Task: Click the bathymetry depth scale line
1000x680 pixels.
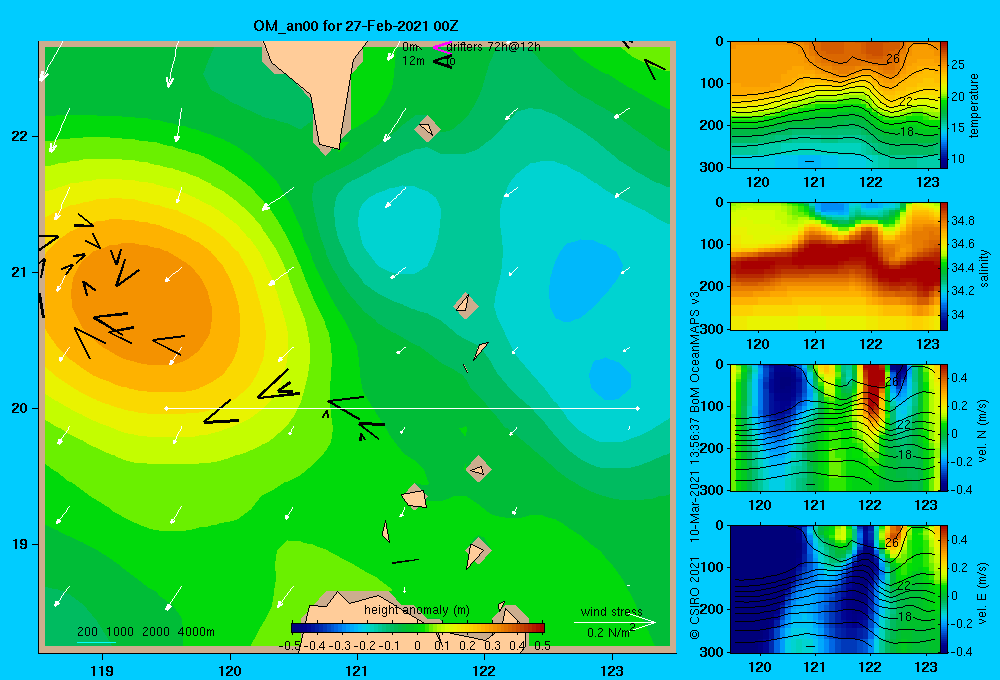Action: click(x=96, y=642)
